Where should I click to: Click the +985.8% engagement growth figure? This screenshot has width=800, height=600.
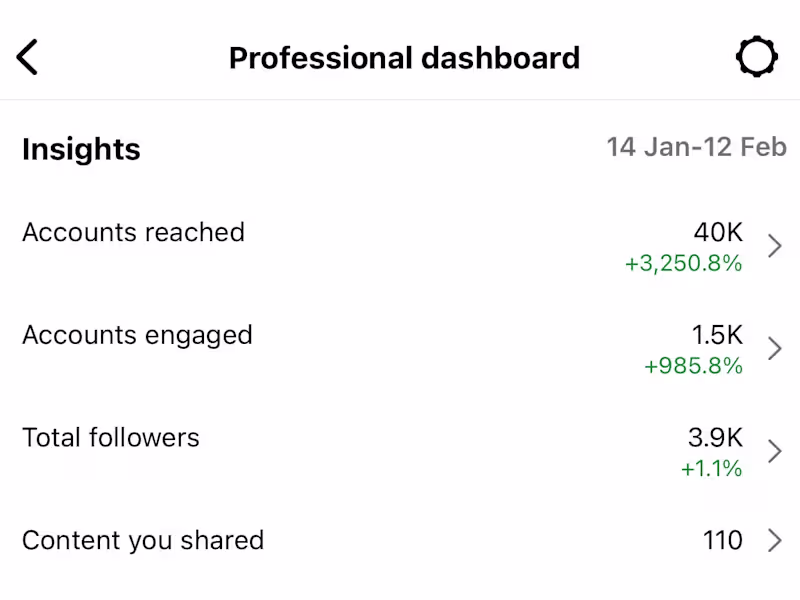click(x=693, y=367)
